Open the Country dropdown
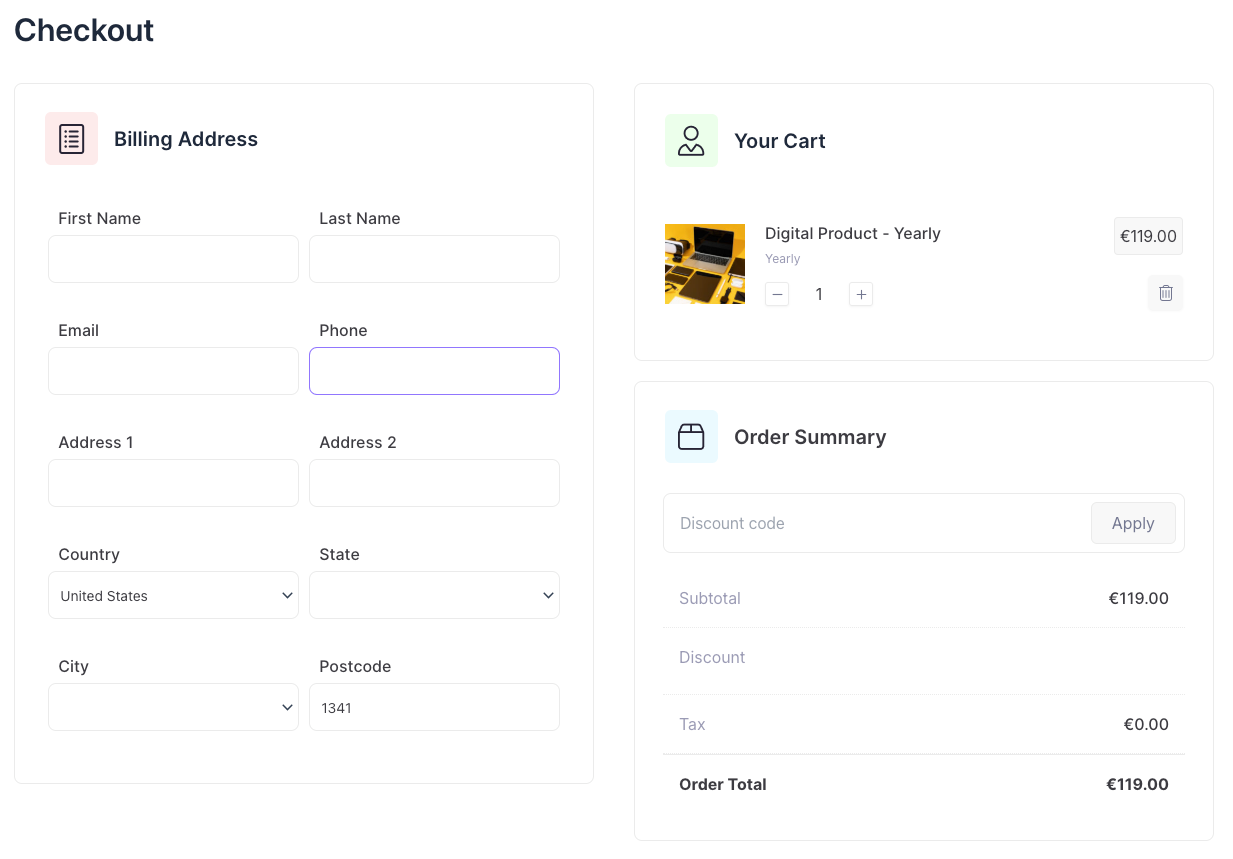Viewport: 1233px width, 859px height. click(x=173, y=596)
